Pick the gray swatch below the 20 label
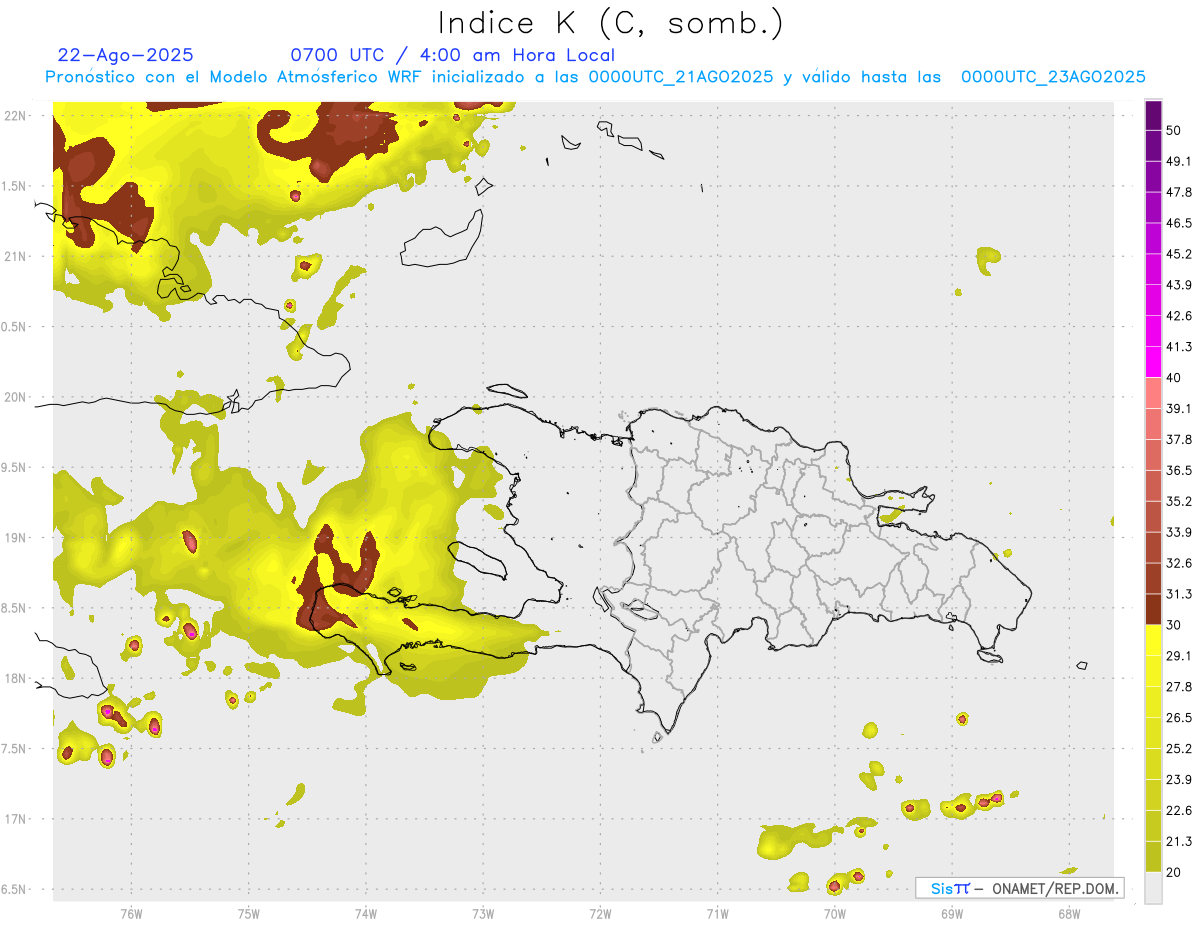Image resolution: width=1200 pixels, height=927 pixels. tap(1153, 888)
